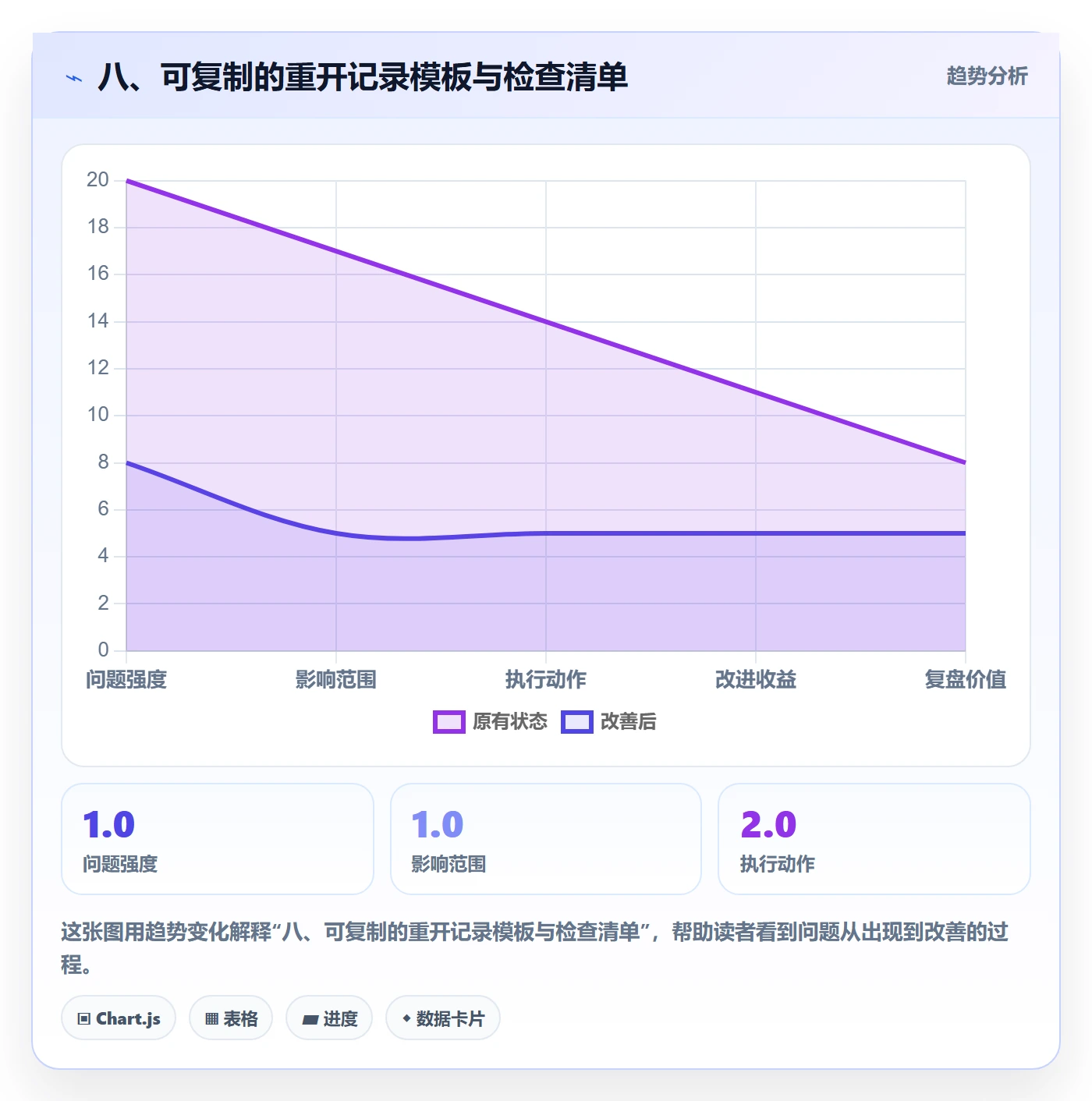The image size is (1092, 1101).
Task: Click the 趋势分析 label in the header
Action: 987,76
